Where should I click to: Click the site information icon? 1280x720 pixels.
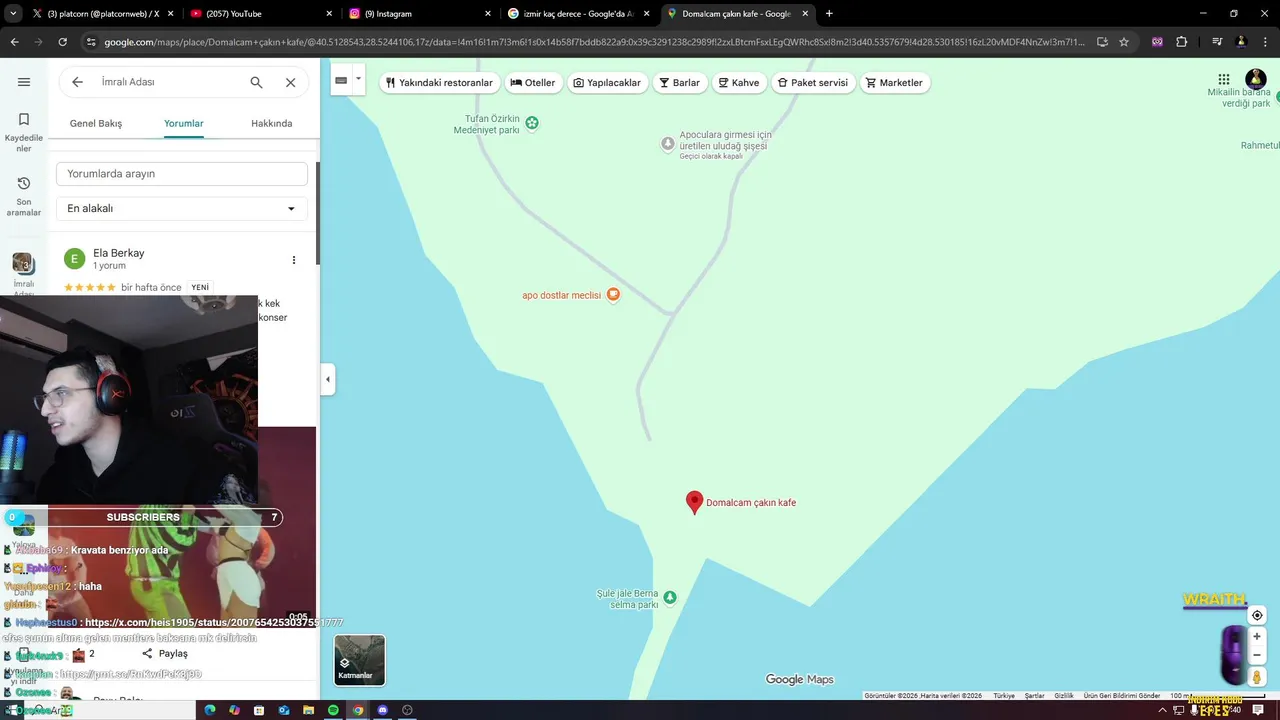(91, 42)
